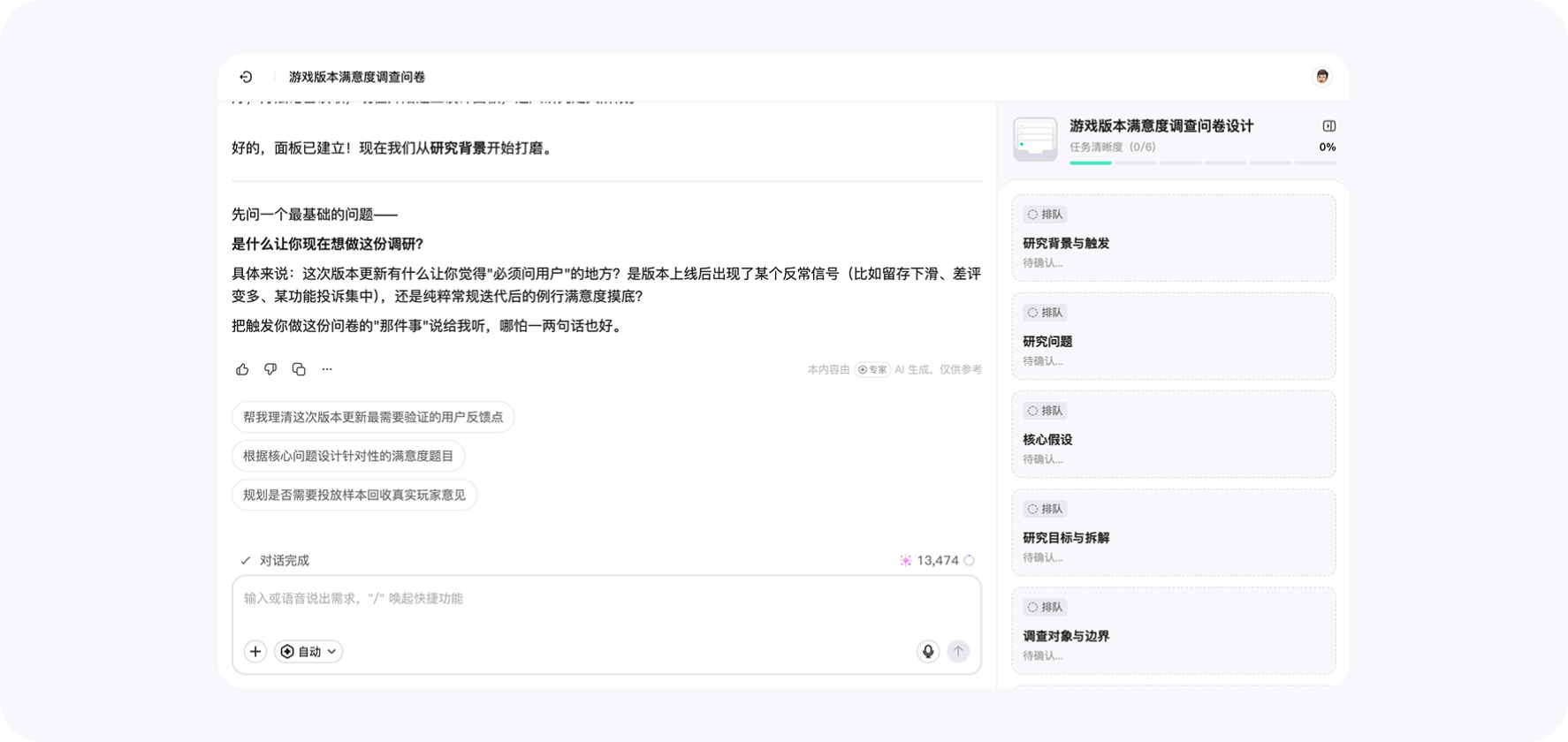Send the message with the arrow button
The width and height of the screenshot is (1568, 742).
[958, 652]
